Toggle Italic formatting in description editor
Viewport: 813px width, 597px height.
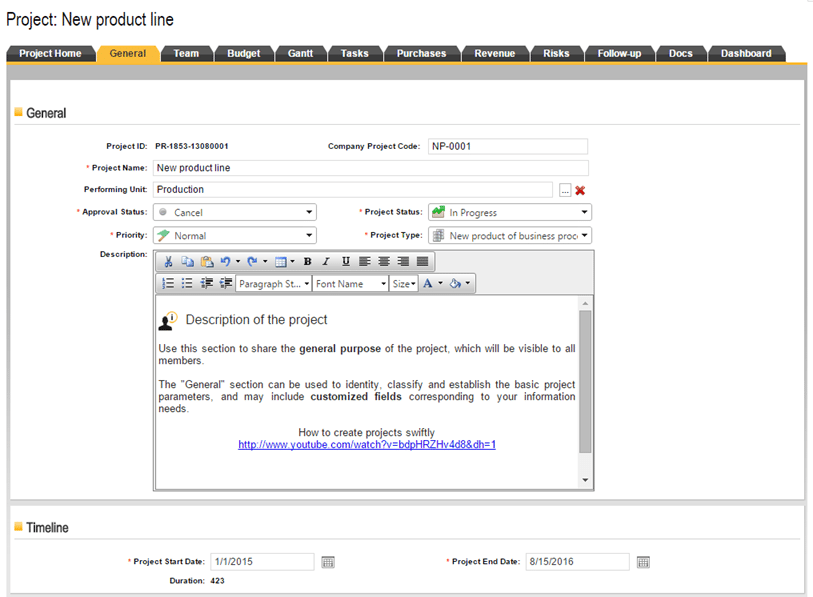pyautogui.click(x=326, y=262)
